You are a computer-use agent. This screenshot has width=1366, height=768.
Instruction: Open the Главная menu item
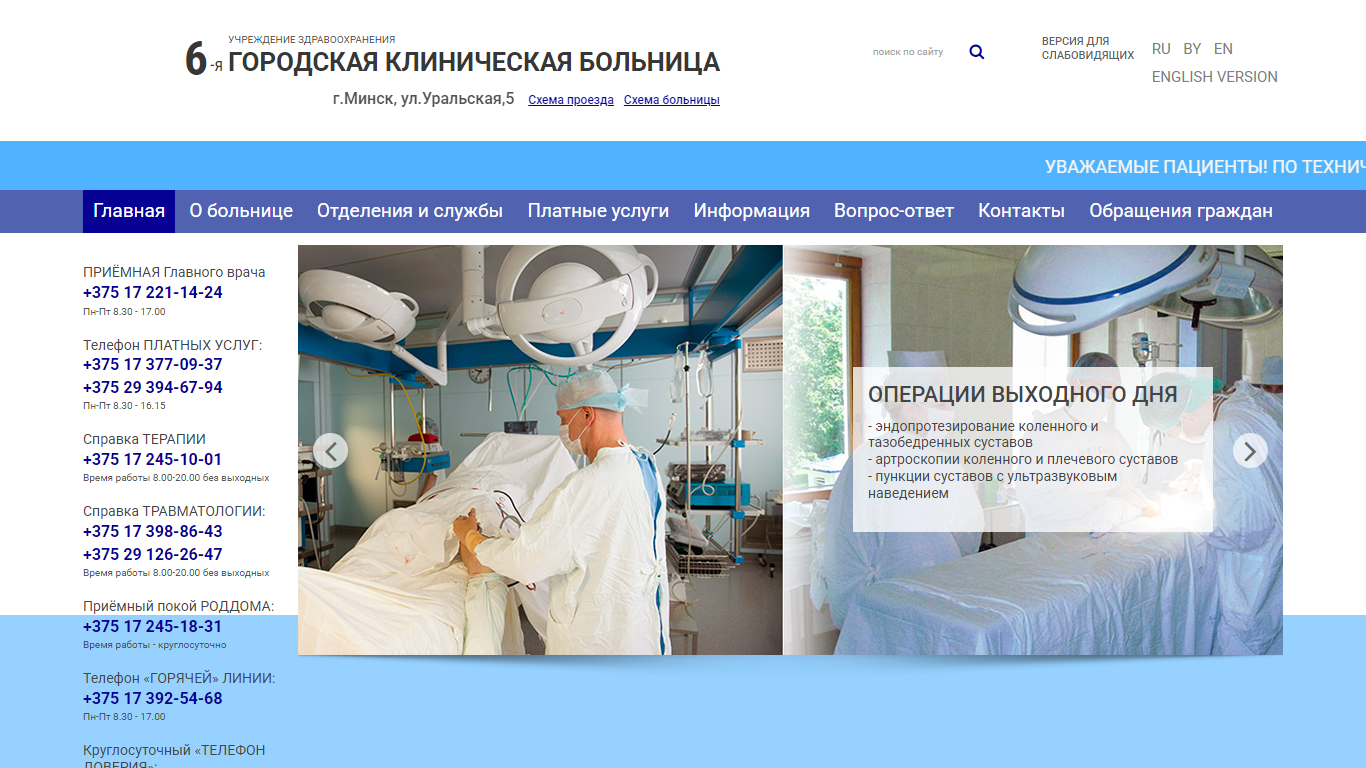(x=129, y=211)
